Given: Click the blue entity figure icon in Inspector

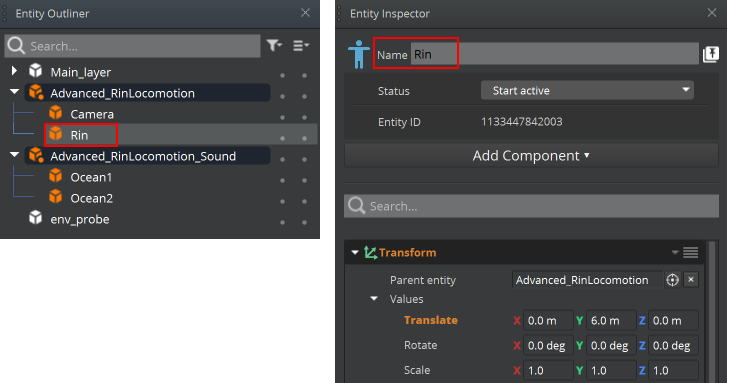Looking at the screenshot, I should point(358,54).
